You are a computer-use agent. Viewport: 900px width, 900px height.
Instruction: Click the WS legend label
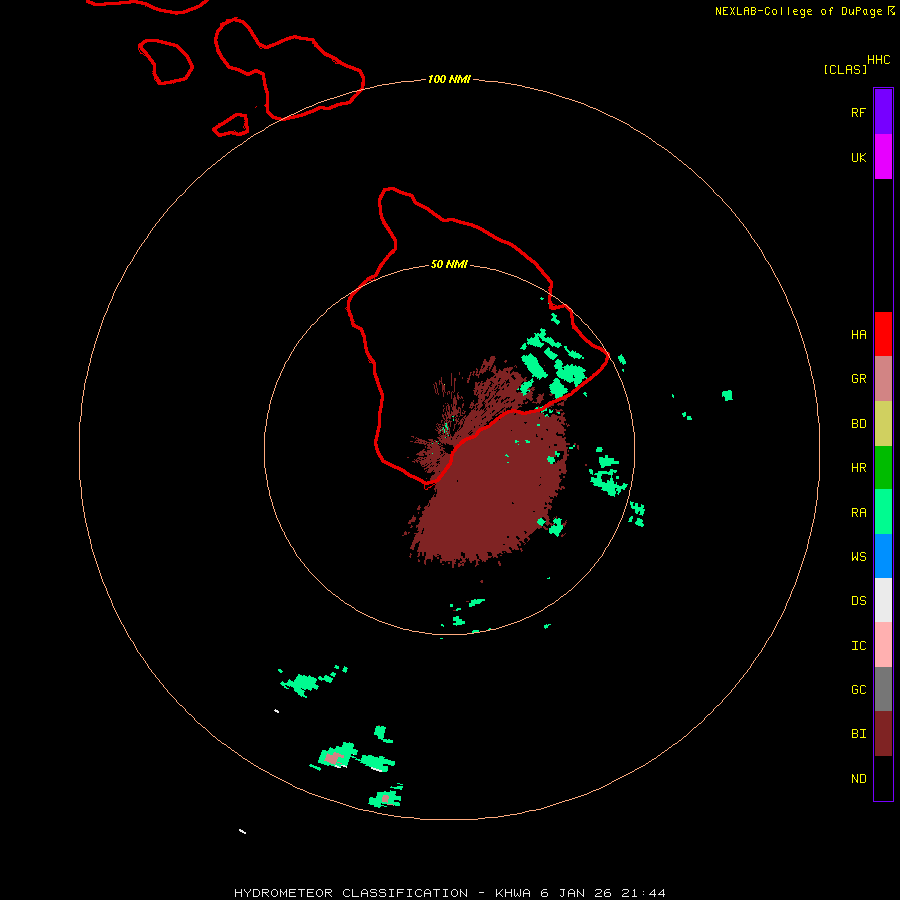pyautogui.click(x=858, y=556)
